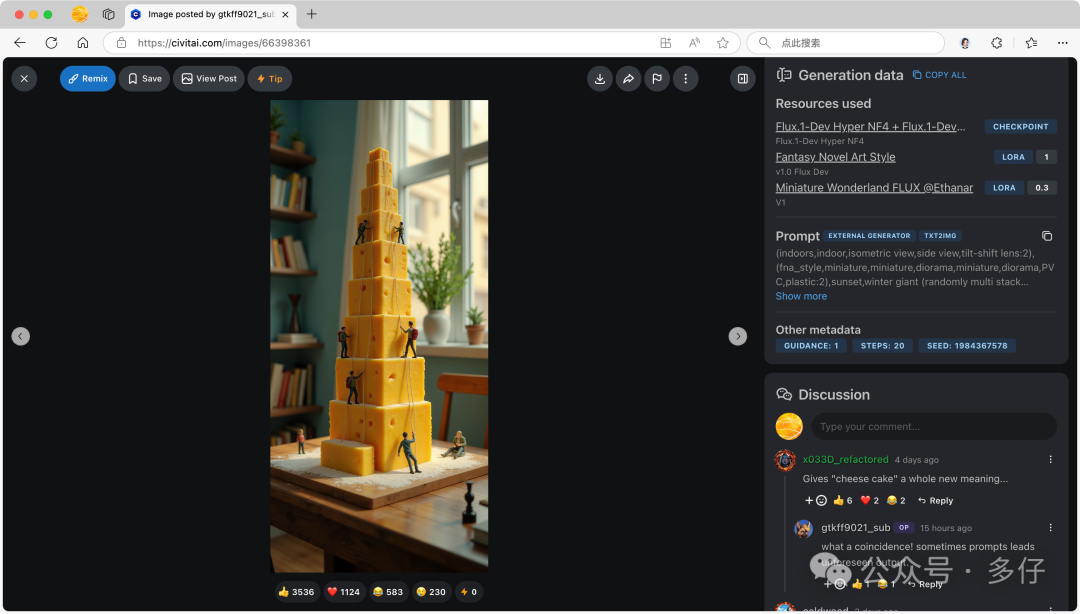The image size is (1080, 614).
Task: Reply to x033D_refactored's comment
Action: [936, 501]
